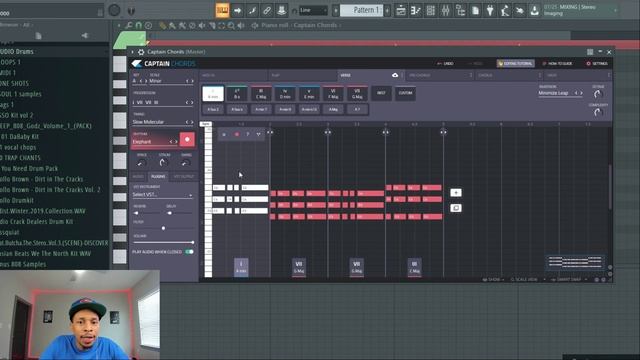Switch to the Plugins tab in sound panel
The image size is (640, 360).
pyautogui.click(x=158, y=176)
